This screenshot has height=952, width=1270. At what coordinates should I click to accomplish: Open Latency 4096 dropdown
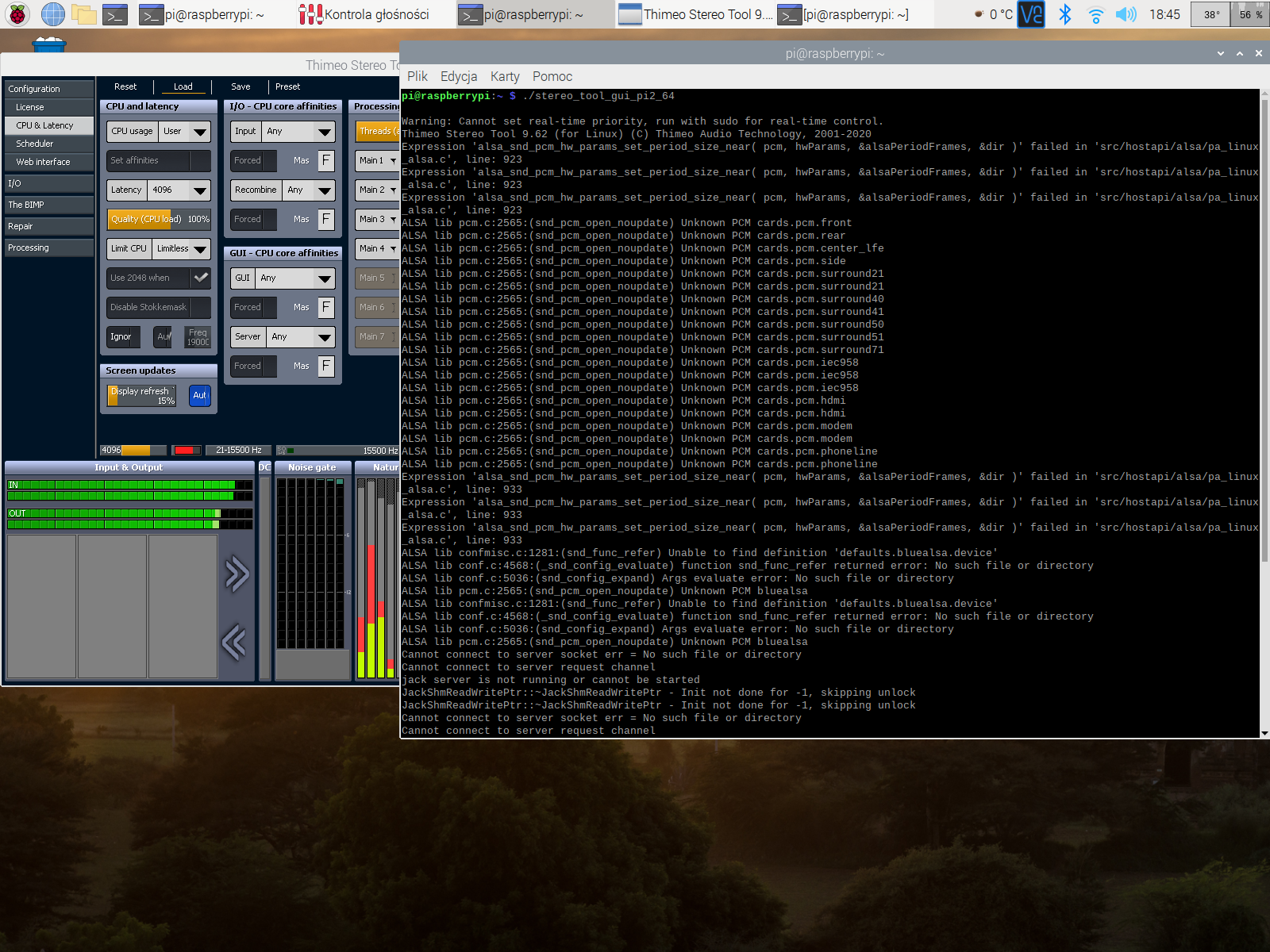click(x=180, y=190)
